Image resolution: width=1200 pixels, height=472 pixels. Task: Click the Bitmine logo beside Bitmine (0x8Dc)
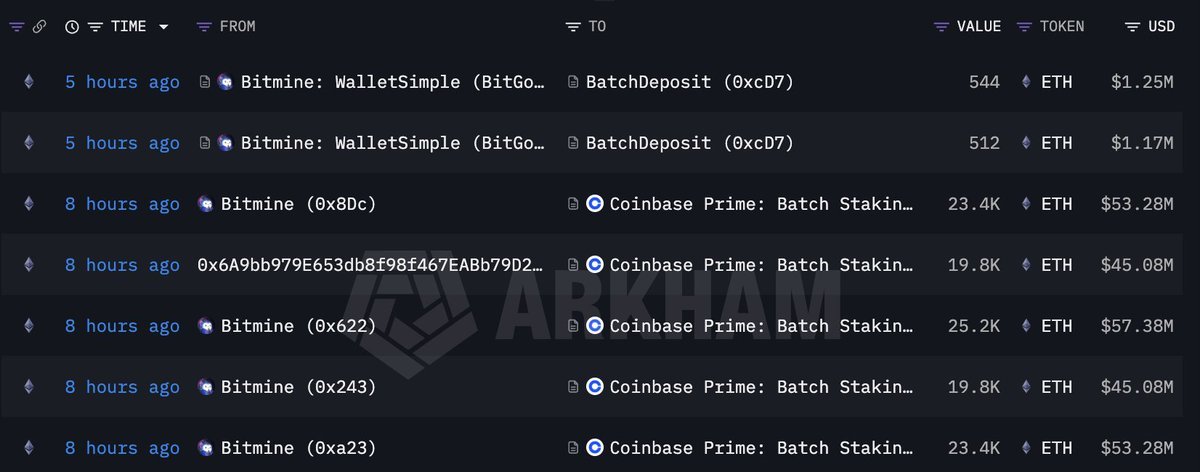point(205,204)
